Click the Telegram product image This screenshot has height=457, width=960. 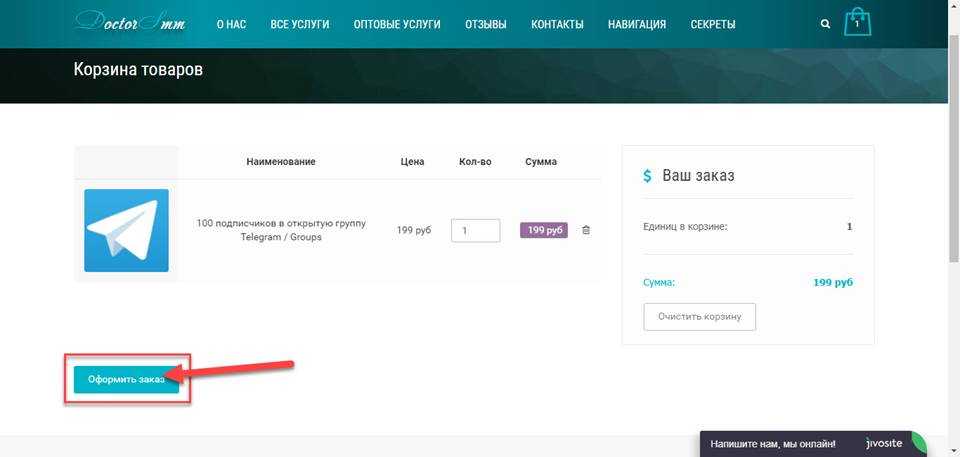[x=126, y=230]
